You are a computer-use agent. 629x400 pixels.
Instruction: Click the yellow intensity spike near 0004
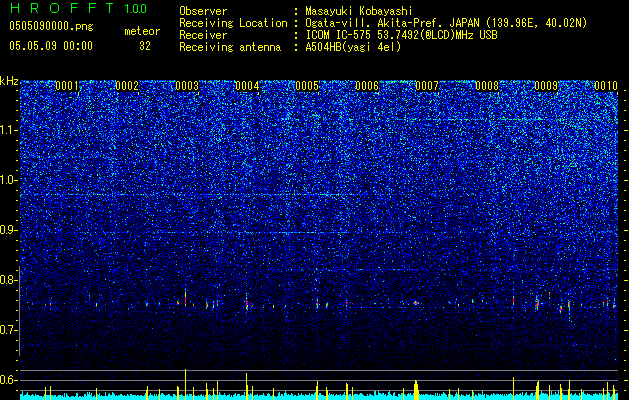(247, 386)
